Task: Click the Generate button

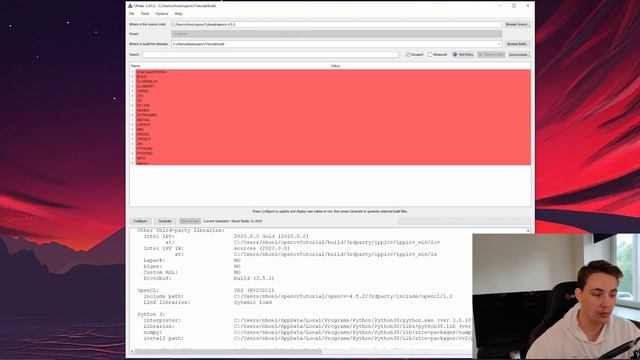Action: [x=165, y=221]
